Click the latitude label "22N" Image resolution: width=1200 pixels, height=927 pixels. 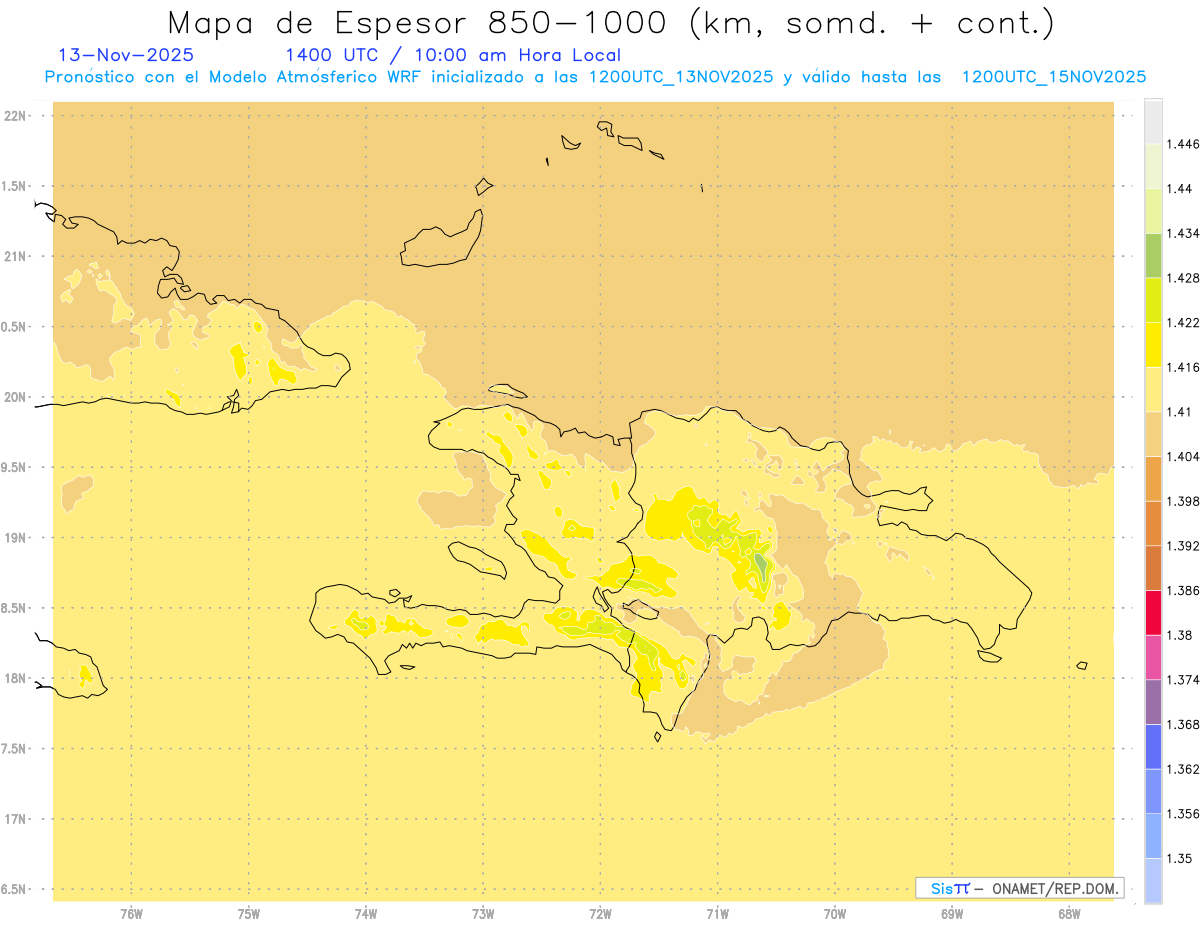pyautogui.click(x=16, y=115)
